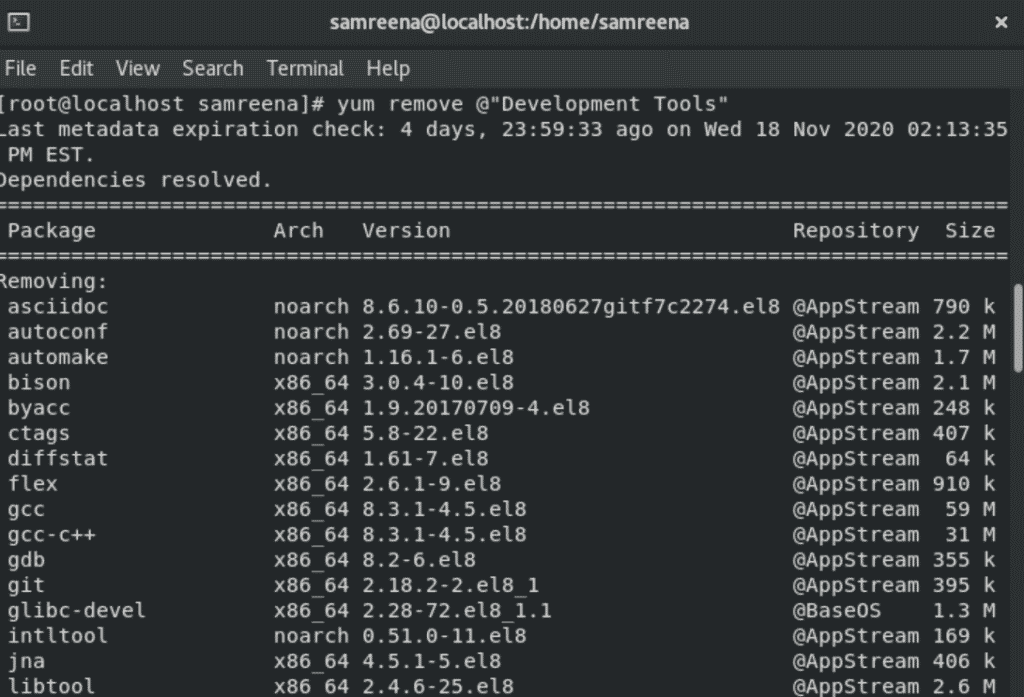Click the window title showing samreena@localhost
This screenshot has height=697, width=1024.
pos(512,22)
